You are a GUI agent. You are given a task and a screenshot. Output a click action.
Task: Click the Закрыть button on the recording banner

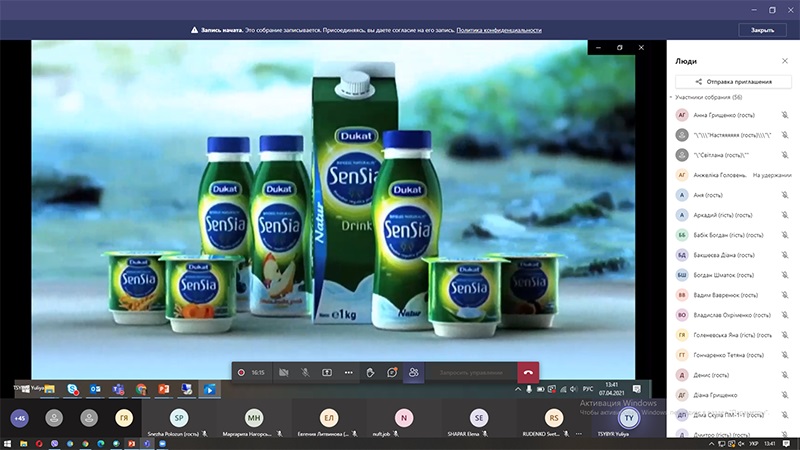(762, 30)
